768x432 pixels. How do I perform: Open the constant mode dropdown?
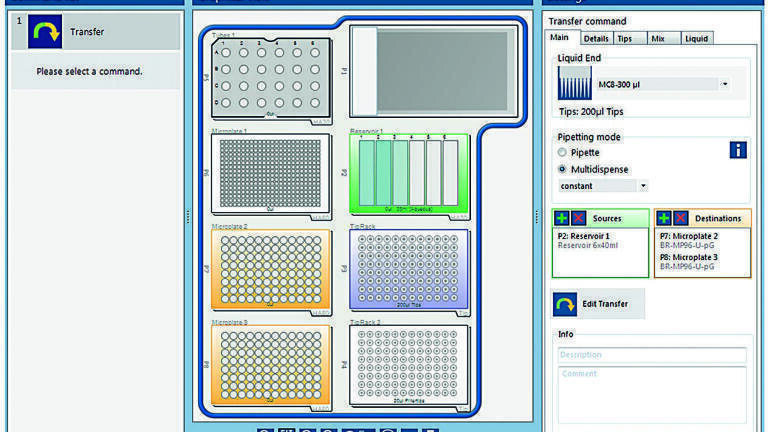coord(643,186)
